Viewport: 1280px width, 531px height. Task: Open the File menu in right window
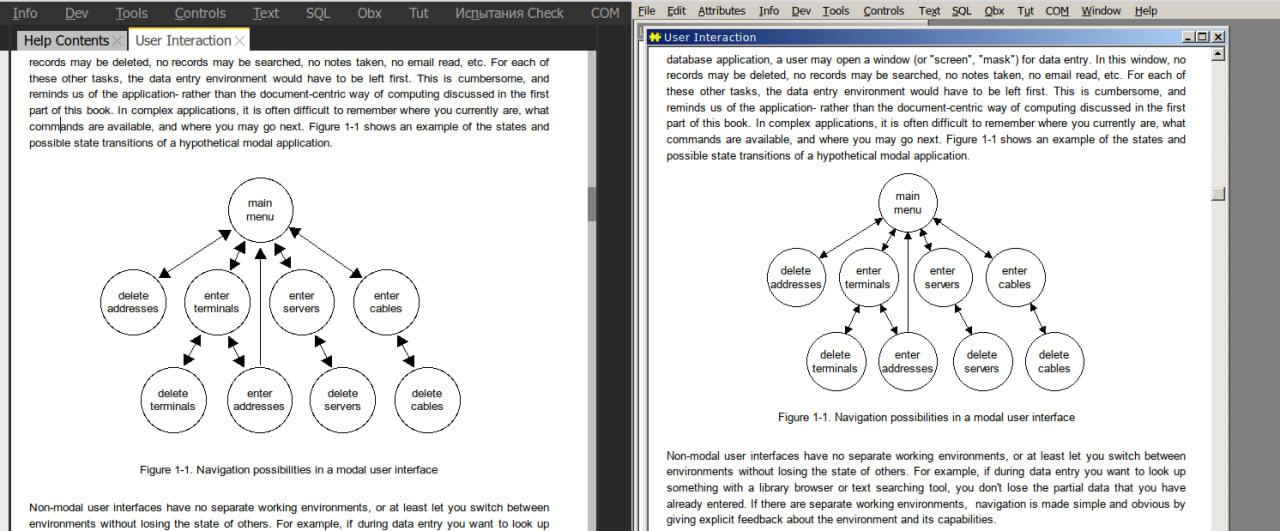[x=647, y=11]
